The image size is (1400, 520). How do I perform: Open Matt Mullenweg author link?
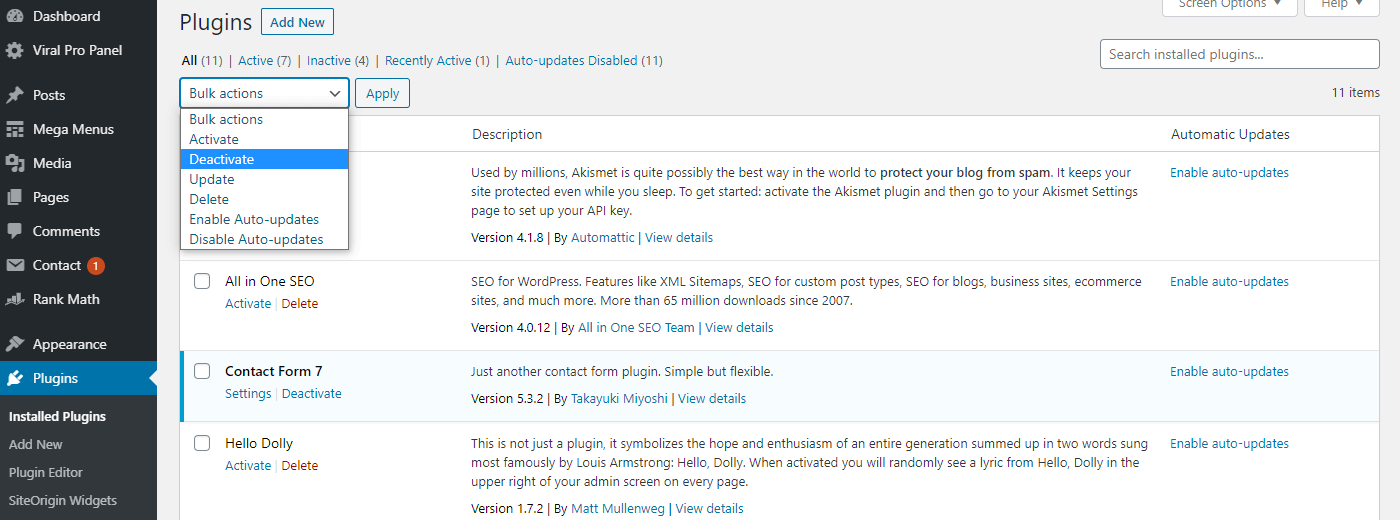618,508
